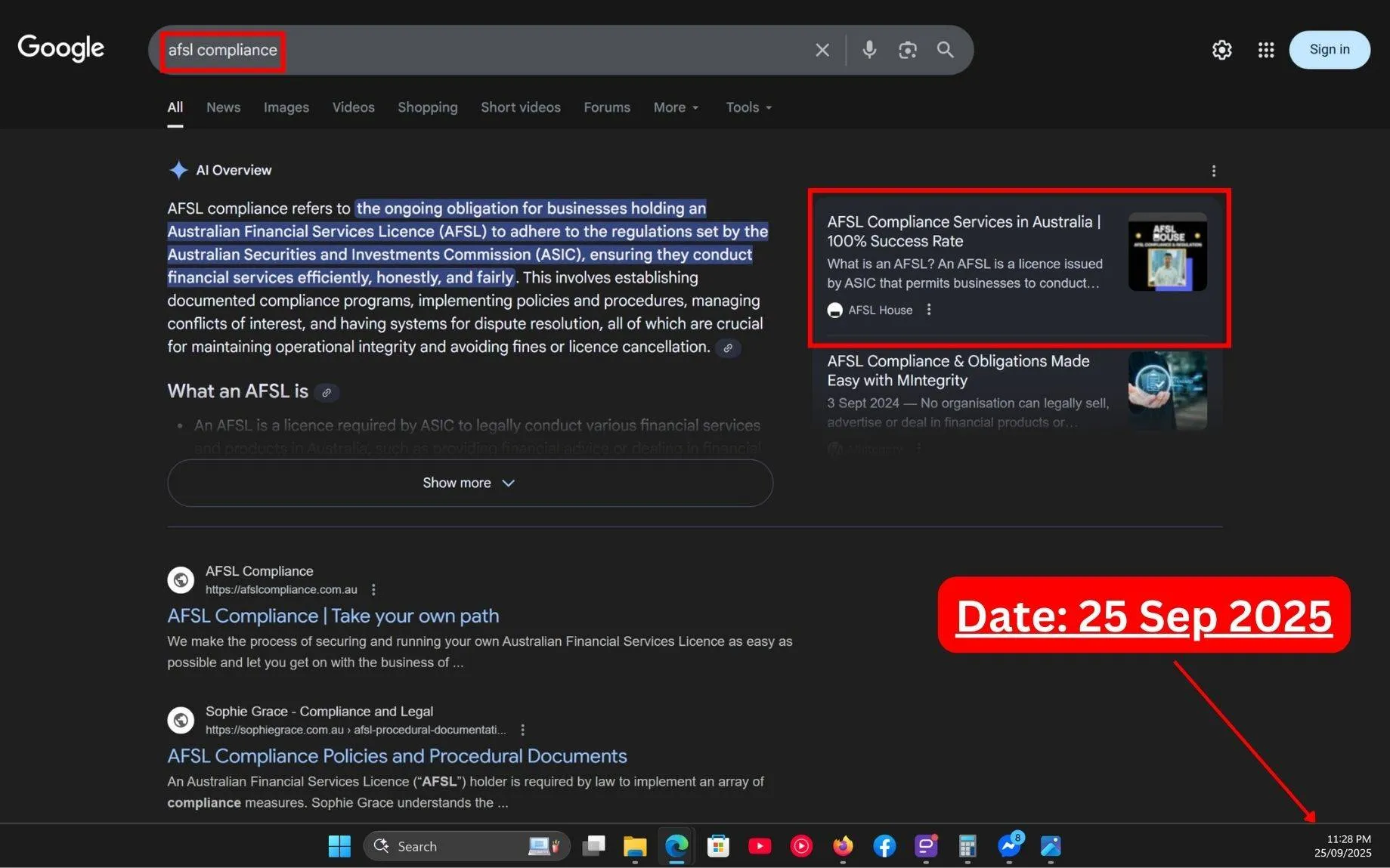Click into the 'afsl compliance' search field

coord(484,50)
